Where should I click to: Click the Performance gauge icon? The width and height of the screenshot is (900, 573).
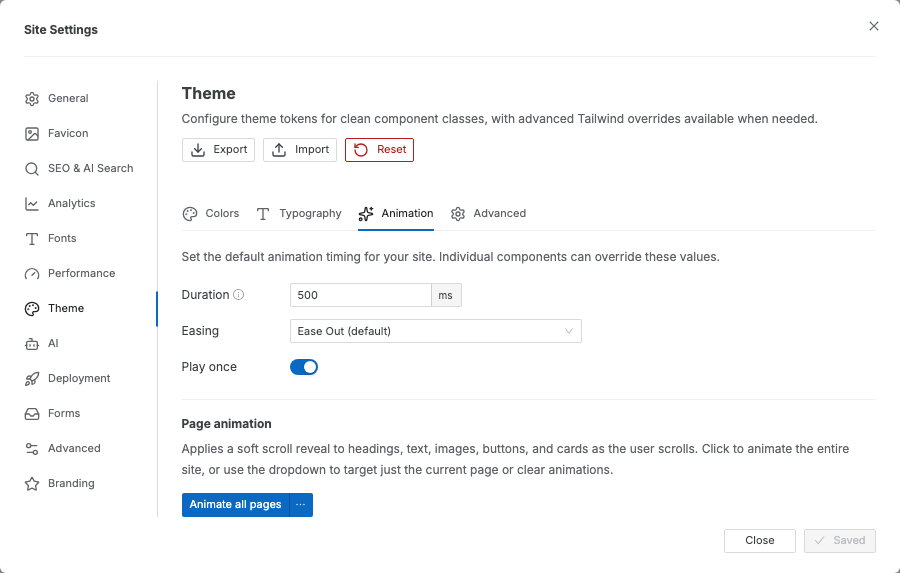pyautogui.click(x=32, y=274)
